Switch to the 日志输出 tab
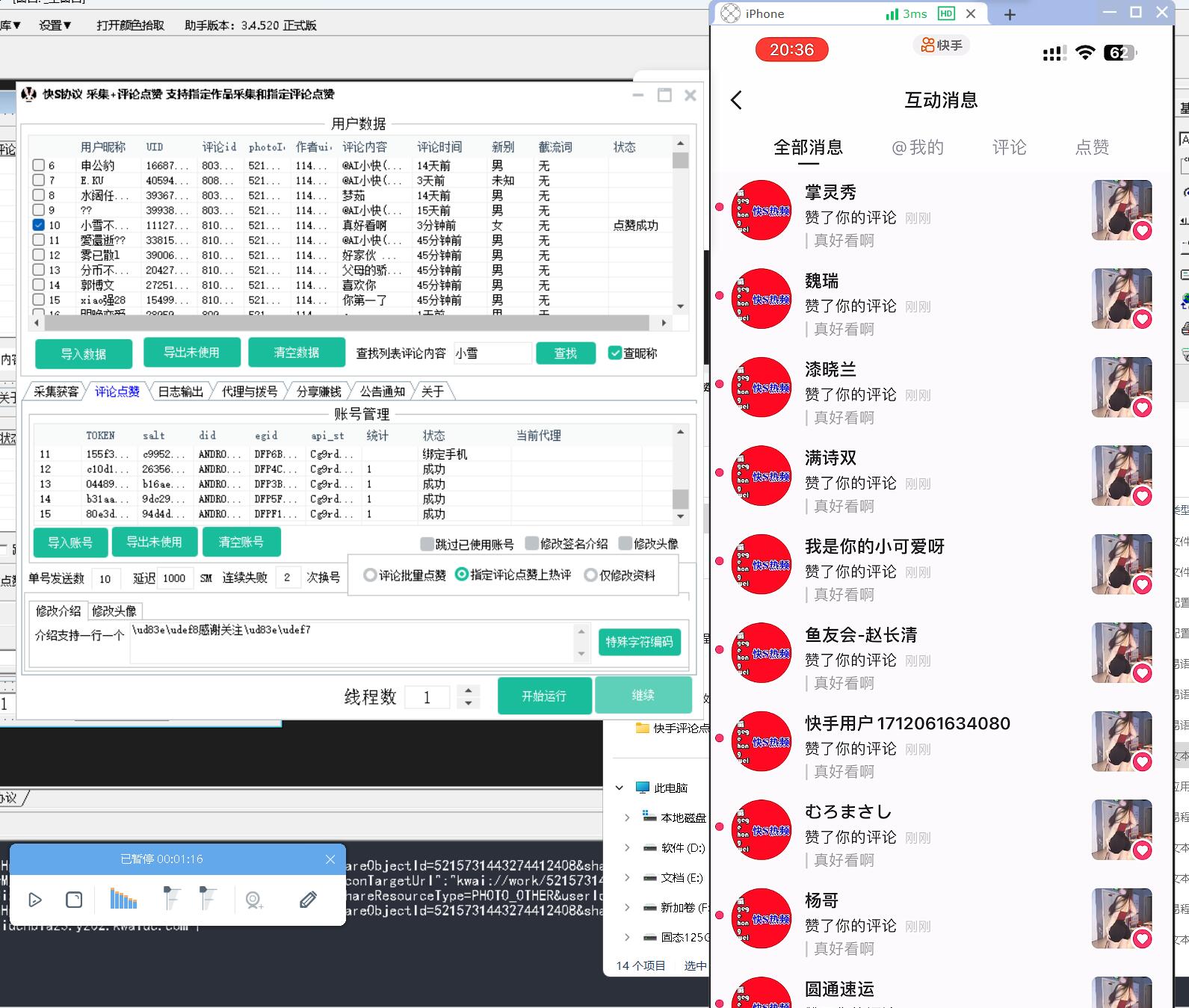The width and height of the screenshot is (1189, 1008). click(x=180, y=392)
